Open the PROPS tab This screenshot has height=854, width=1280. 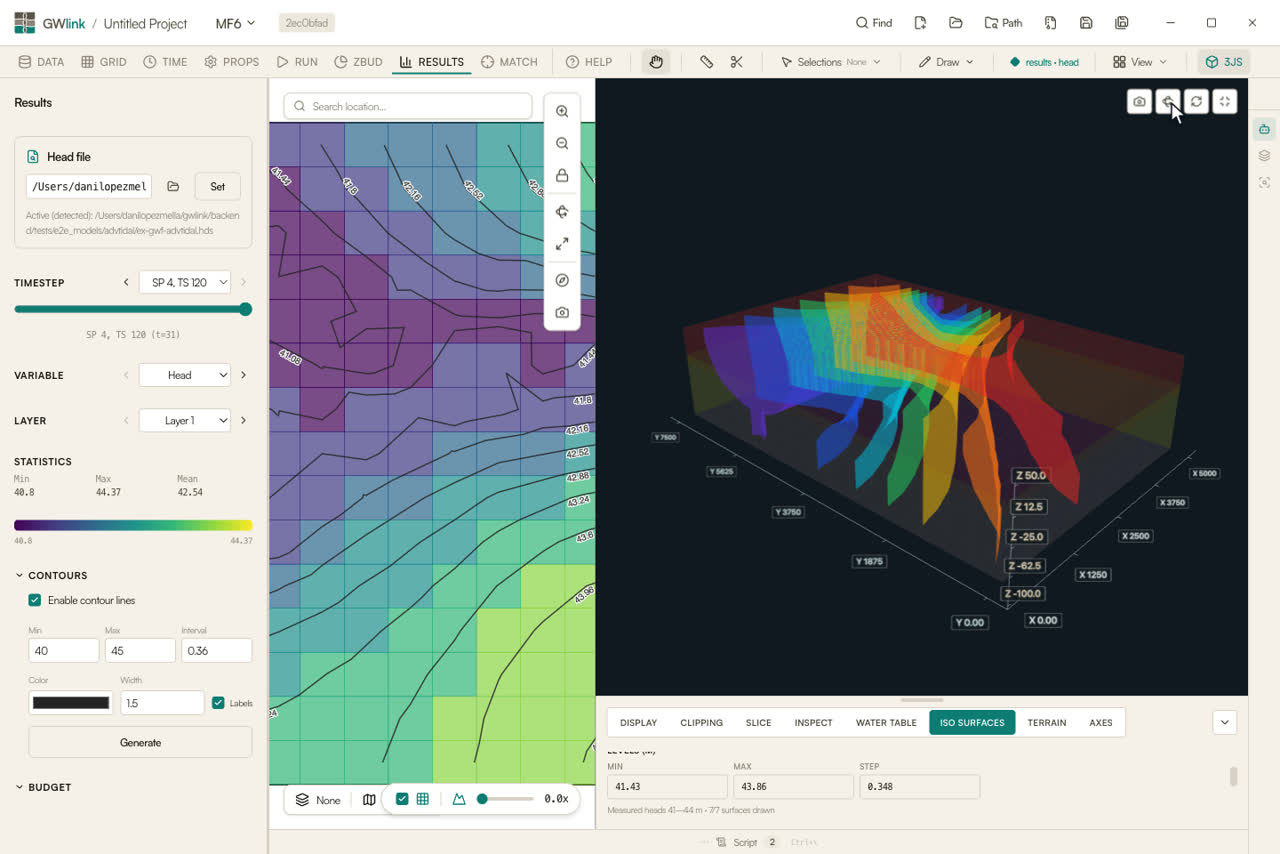point(232,62)
